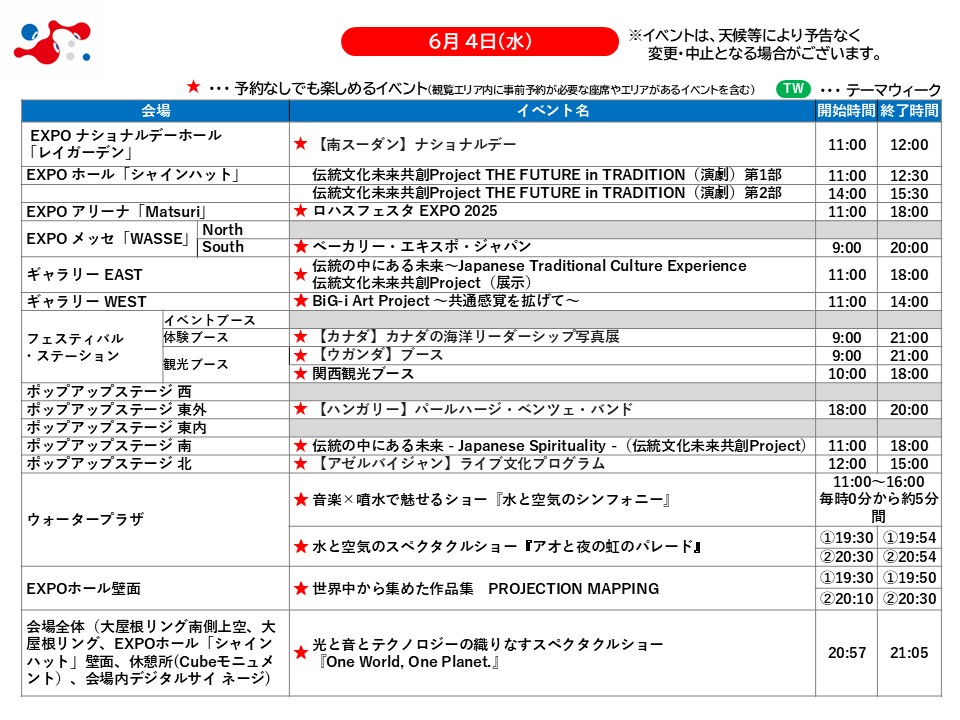
Task: Click the star beside 【南スーダン】ナショナルデー
Action: (300, 144)
